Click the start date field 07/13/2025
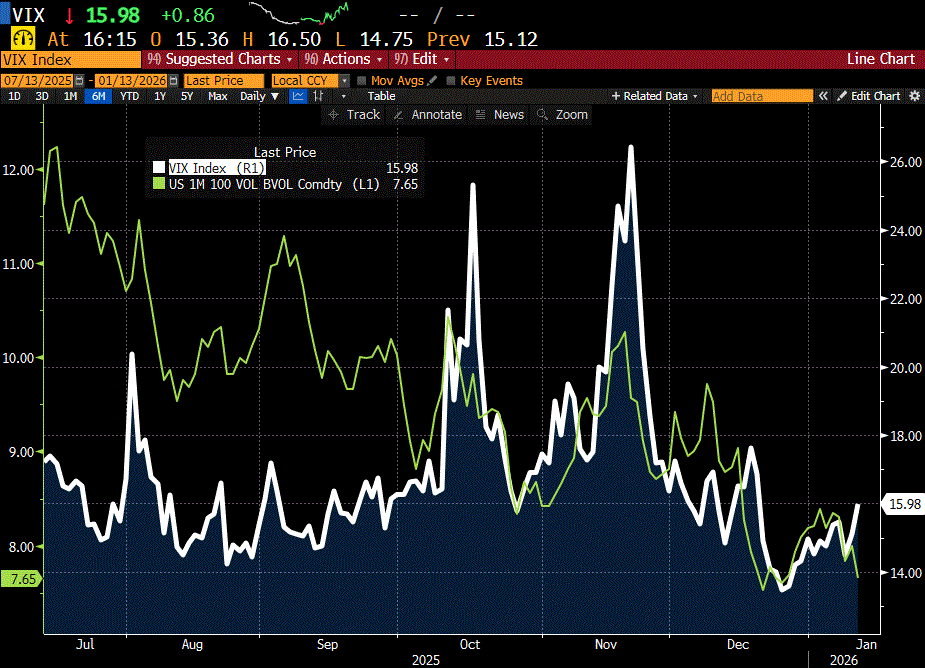 38,81
